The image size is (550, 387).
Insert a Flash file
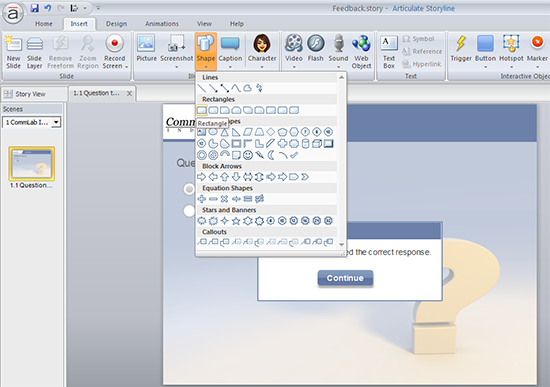[x=315, y=49]
